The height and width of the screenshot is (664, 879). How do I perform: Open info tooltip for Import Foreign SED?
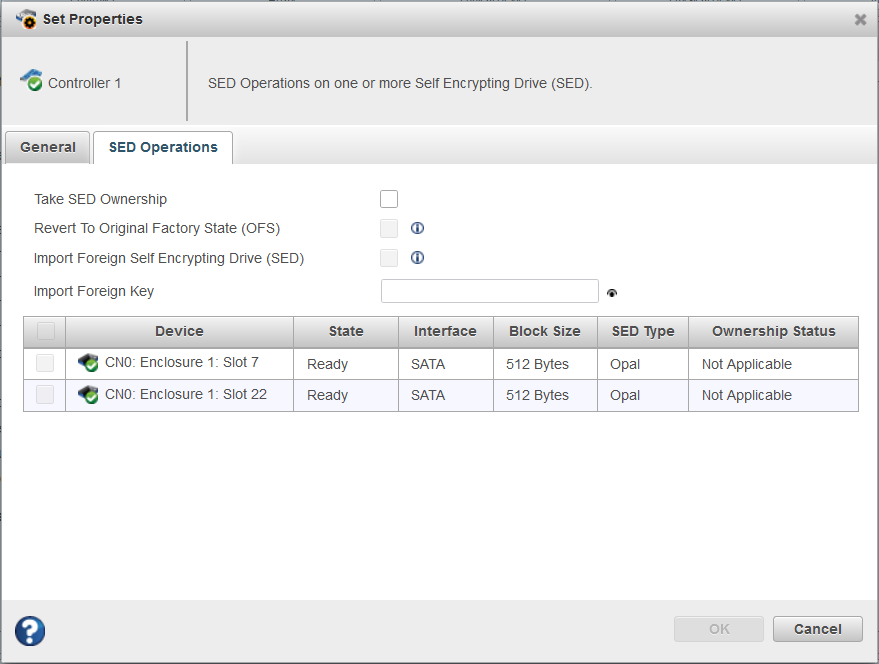point(417,258)
